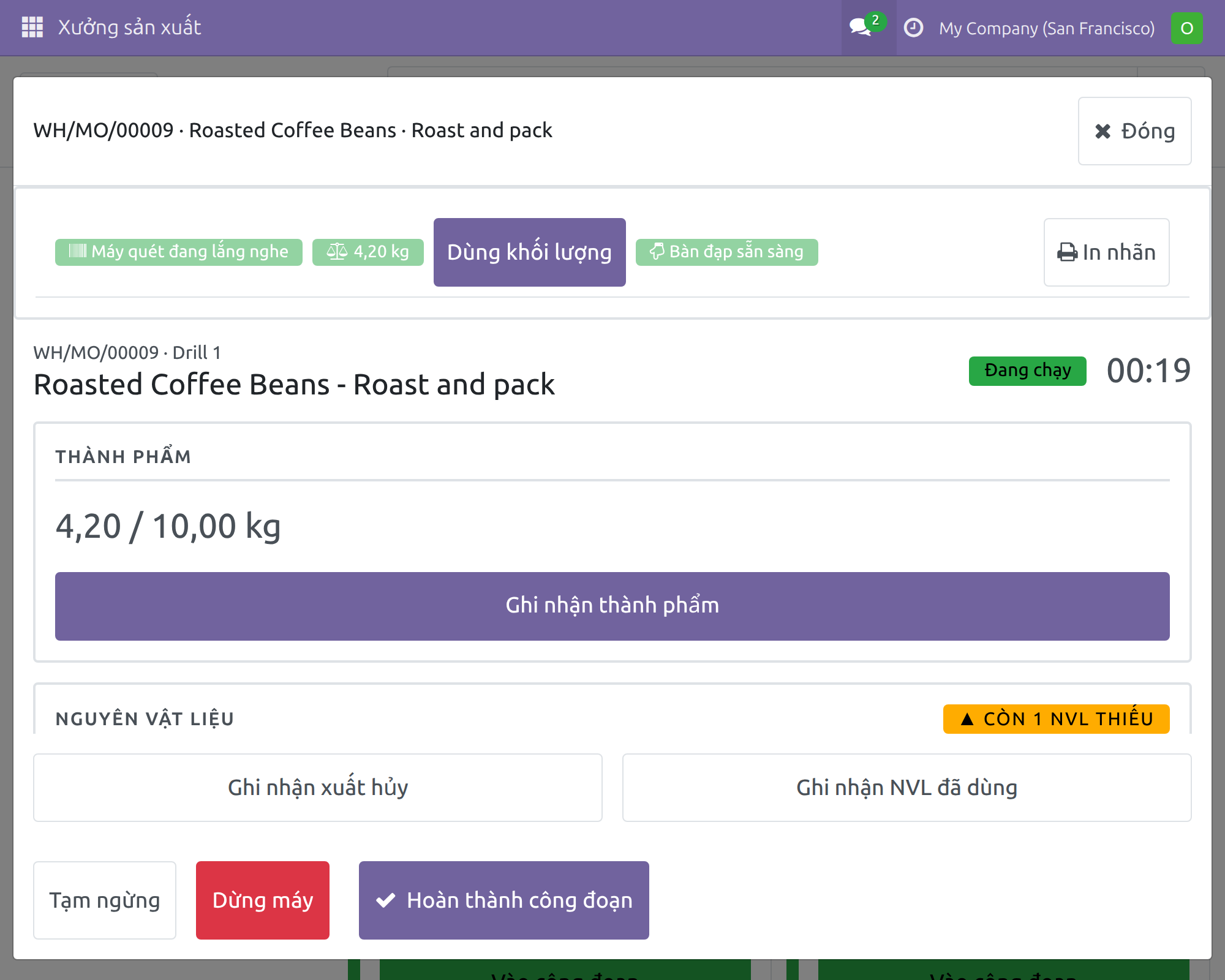Click Ghi nhận NVL đã dùng button
The image size is (1225, 980).
(x=907, y=788)
